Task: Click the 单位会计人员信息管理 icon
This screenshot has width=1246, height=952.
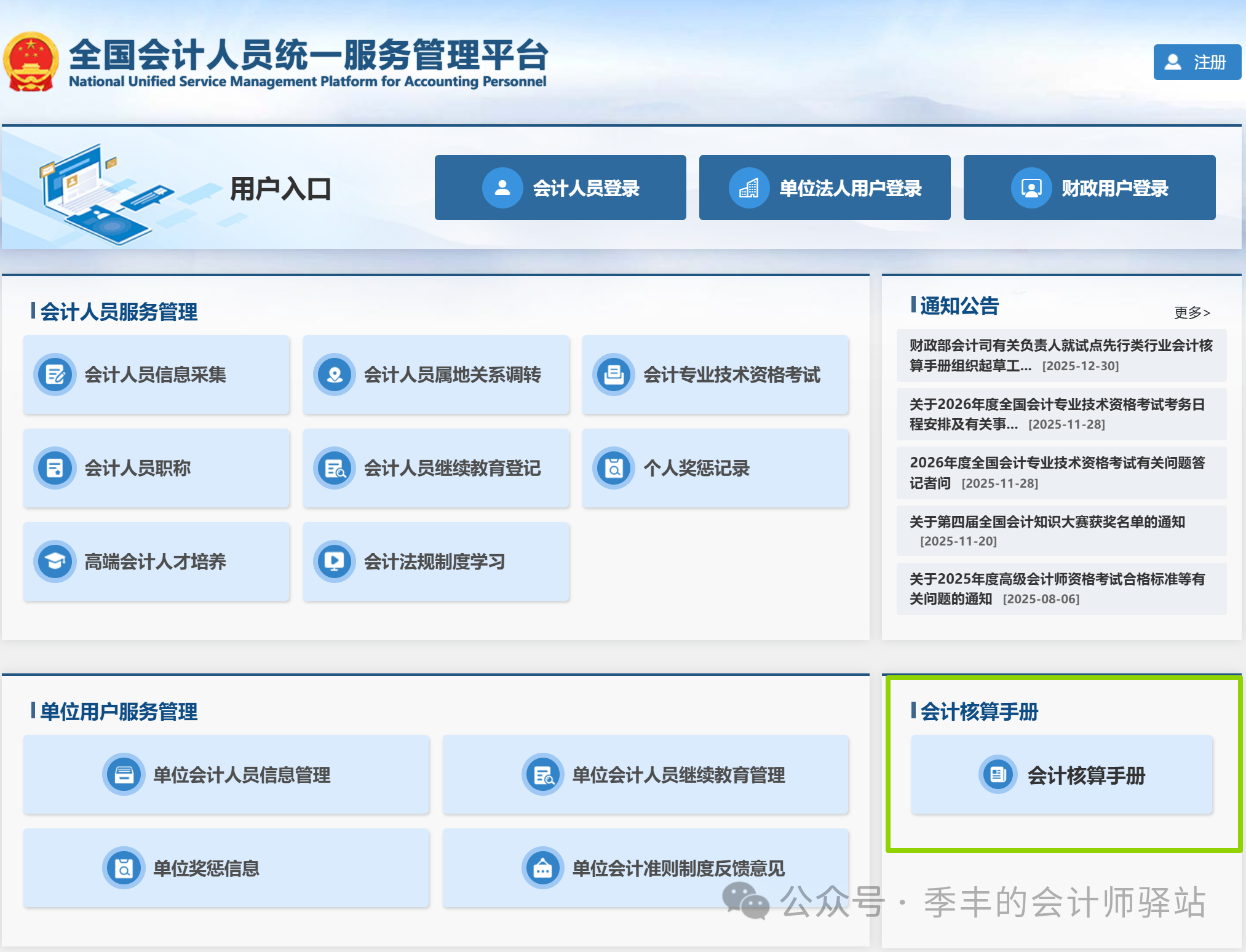Action: pyautogui.click(x=124, y=774)
